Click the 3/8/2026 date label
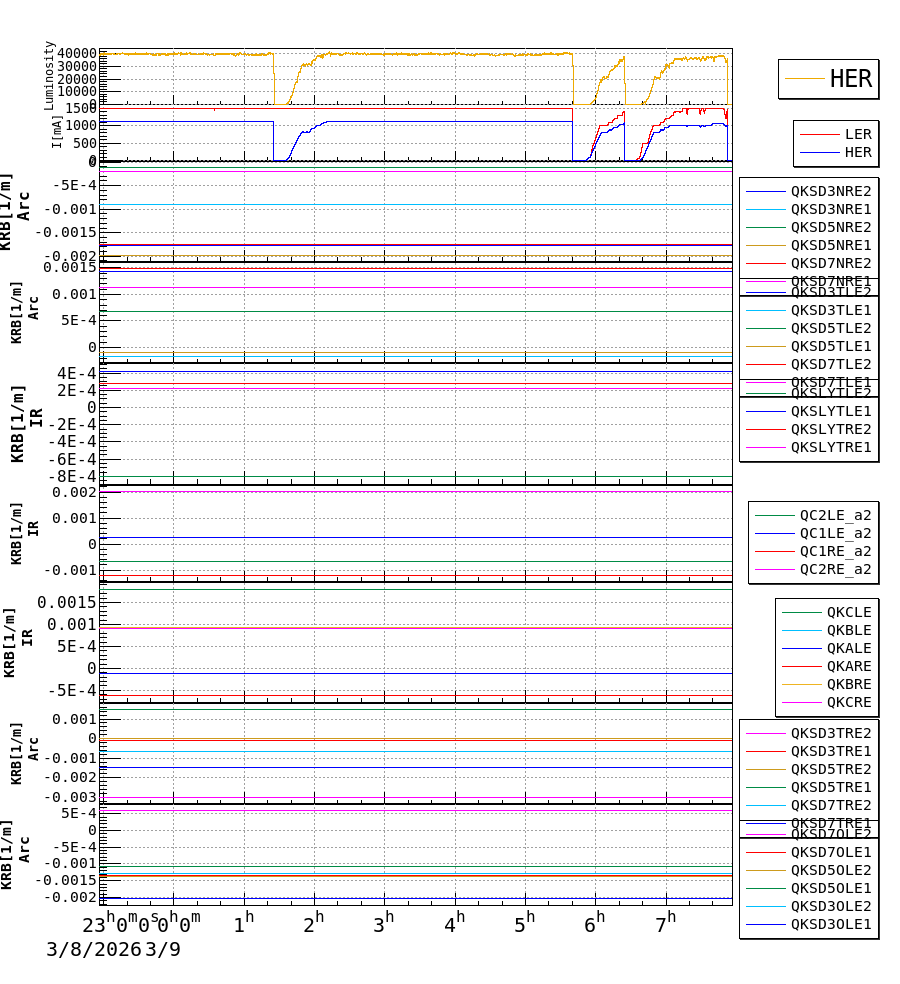Screen dimensions: 900x984 [94, 949]
